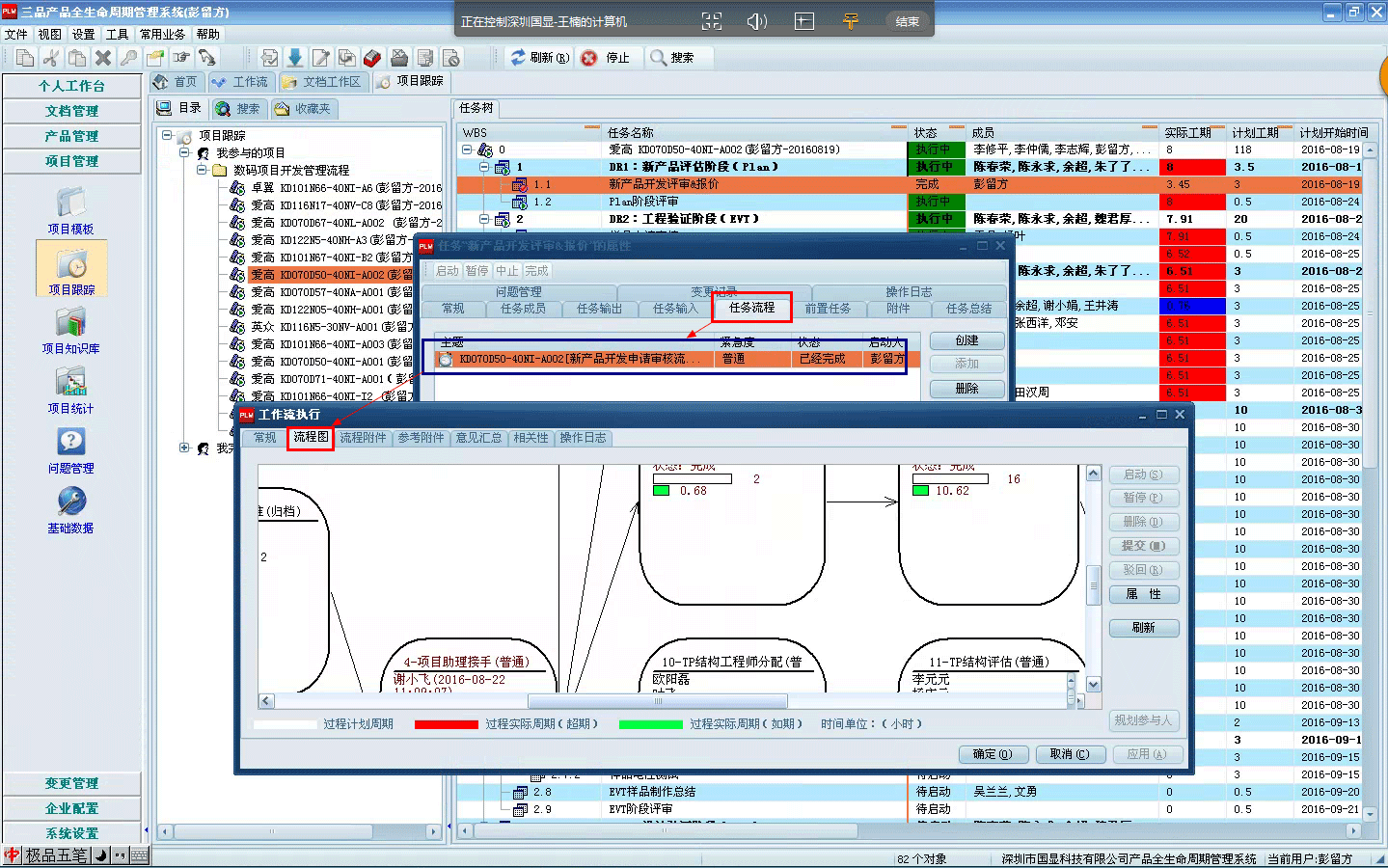
Task: Collapse the 我参与的项目 tree node
Action: coord(184,152)
